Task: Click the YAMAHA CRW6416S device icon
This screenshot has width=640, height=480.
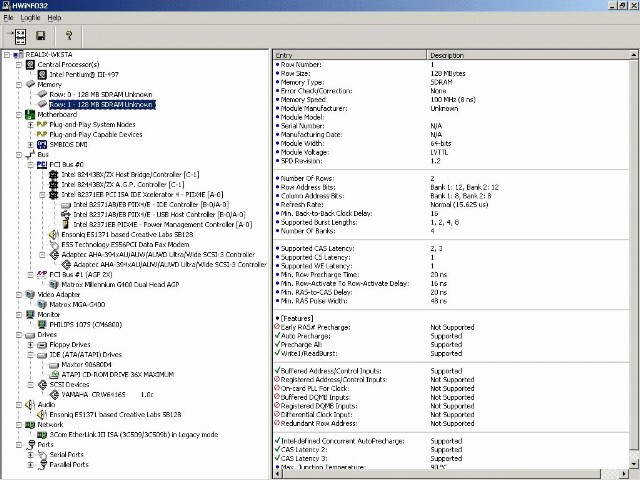Action: pyautogui.click(x=54, y=394)
